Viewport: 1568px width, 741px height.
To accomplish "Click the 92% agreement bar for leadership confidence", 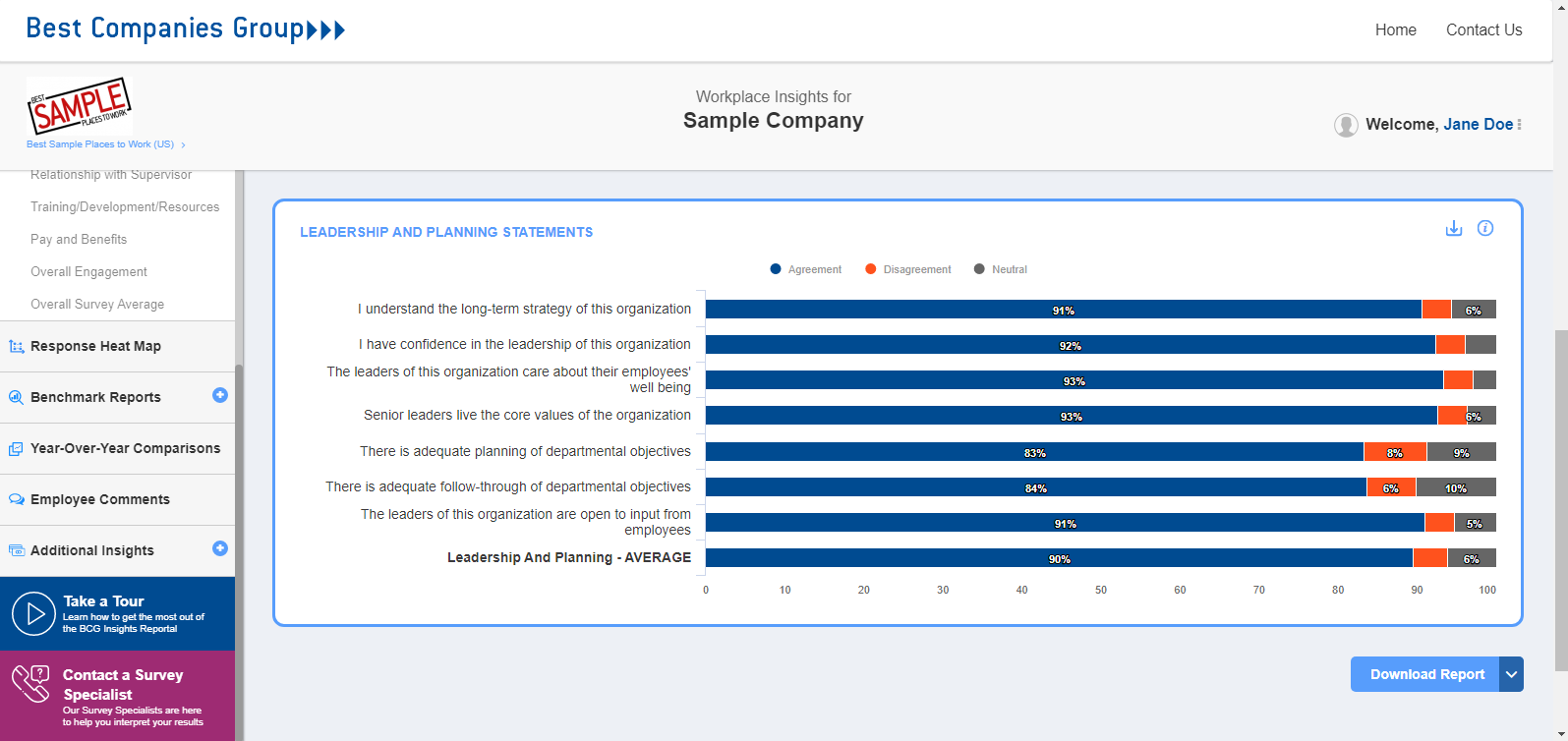I will click(x=1071, y=345).
